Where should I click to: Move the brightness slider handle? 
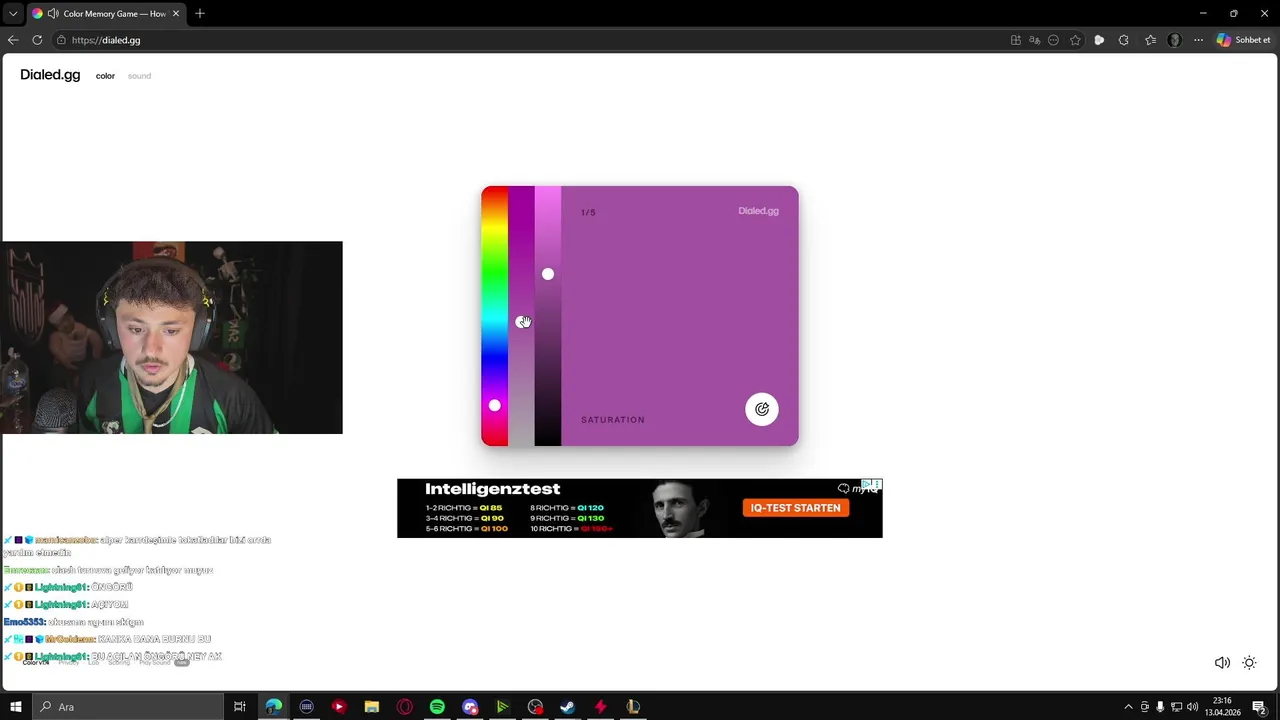[548, 274]
